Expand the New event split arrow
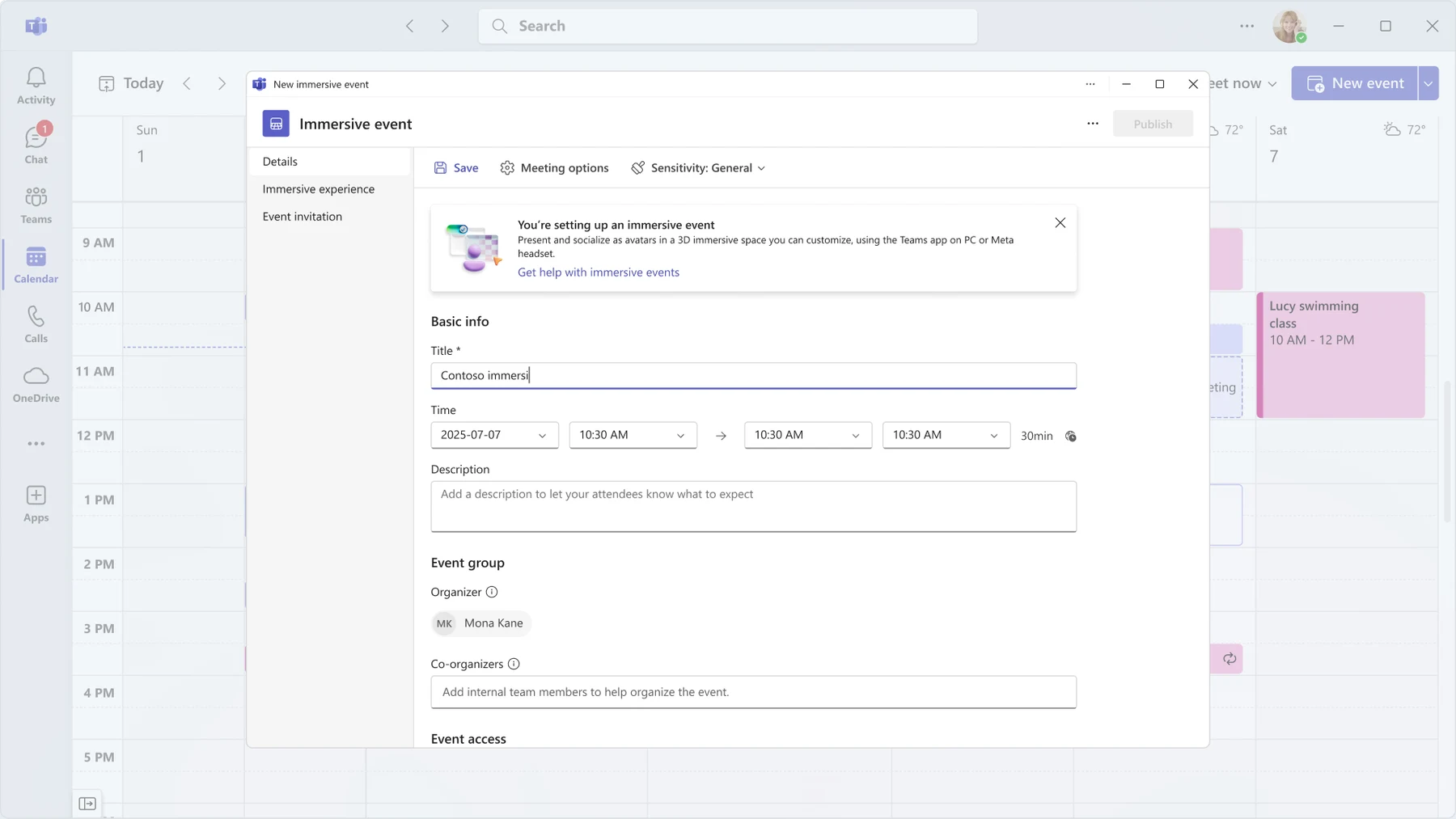1456x819 pixels. (x=1428, y=83)
